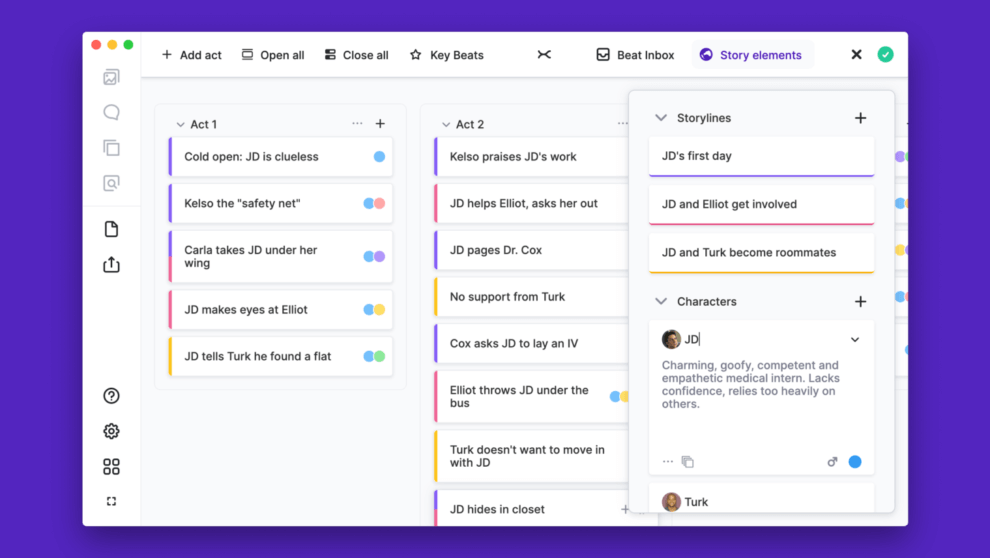The height and width of the screenshot is (558, 990).
Task: Open the document file sidebar icon
Action: point(111,229)
